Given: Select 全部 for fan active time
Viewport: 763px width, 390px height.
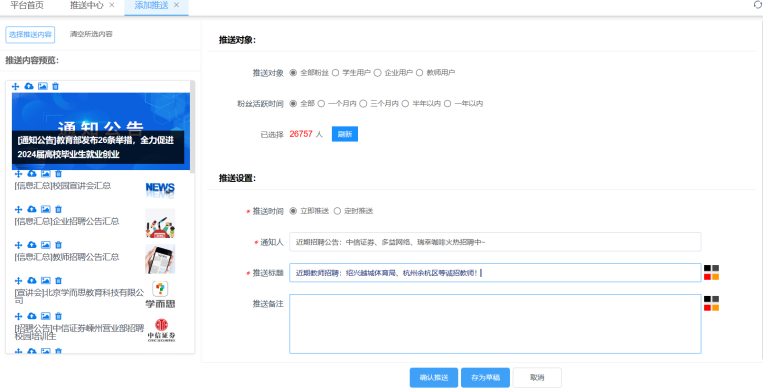Looking at the screenshot, I should 293,104.
